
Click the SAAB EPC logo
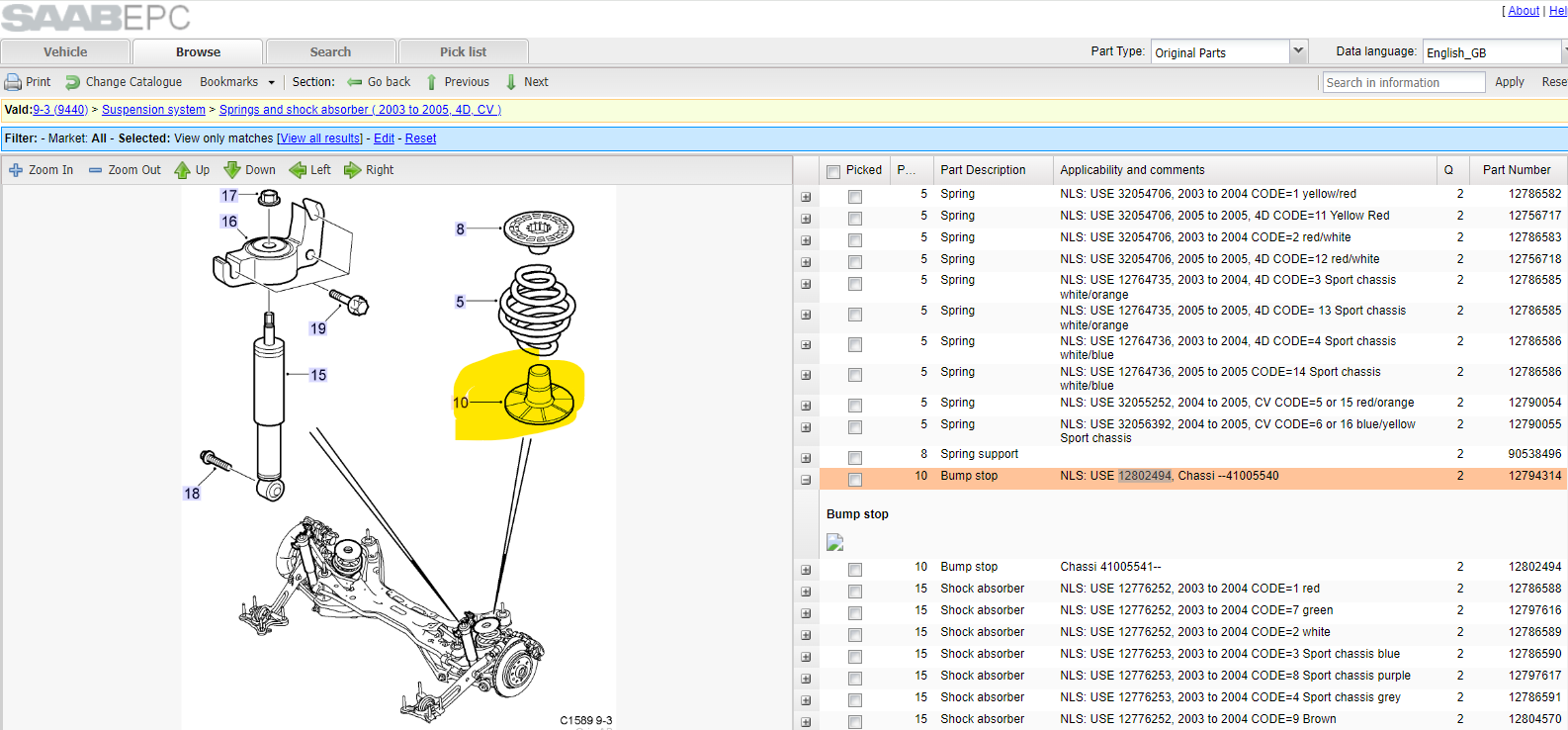(x=96, y=18)
